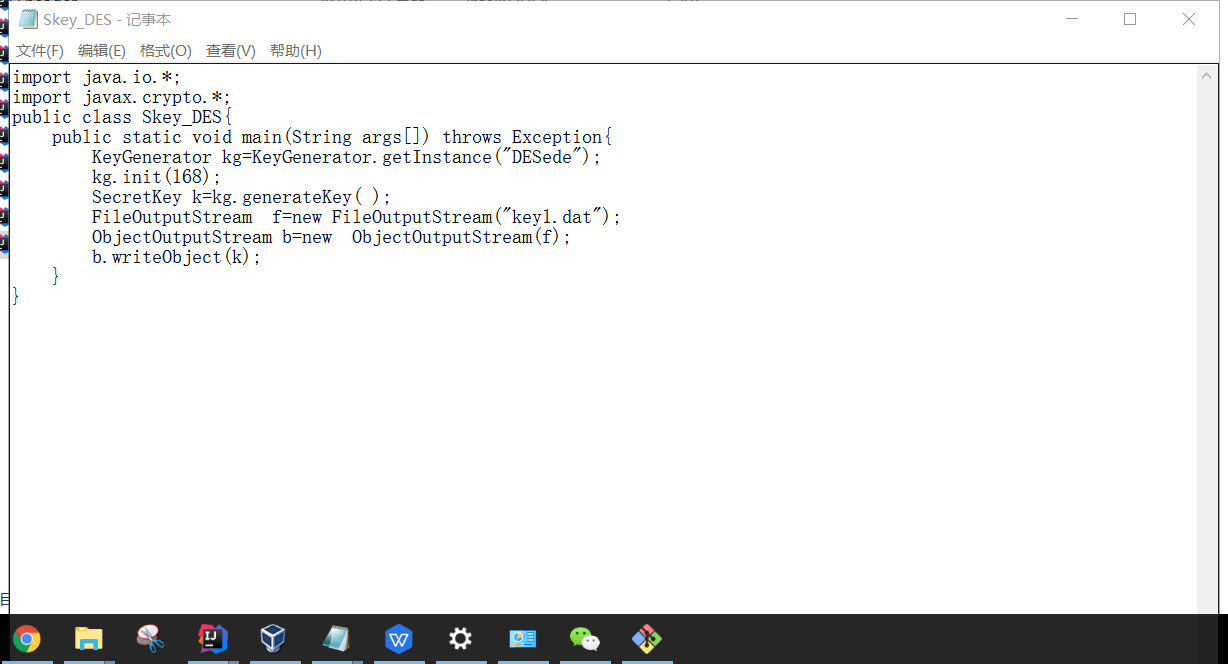Screen dimensions: 1228x664
Task: Click the line "import java.io.*;"
Action: pyautogui.click(x=96, y=77)
